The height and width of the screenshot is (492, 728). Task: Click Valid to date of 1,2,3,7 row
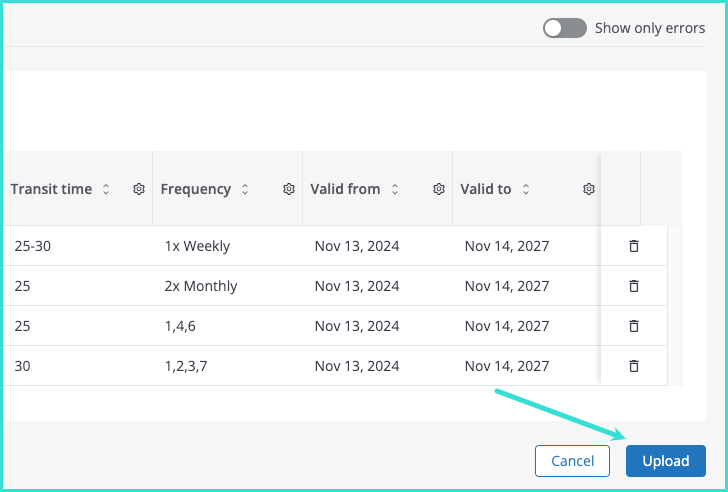(507, 366)
